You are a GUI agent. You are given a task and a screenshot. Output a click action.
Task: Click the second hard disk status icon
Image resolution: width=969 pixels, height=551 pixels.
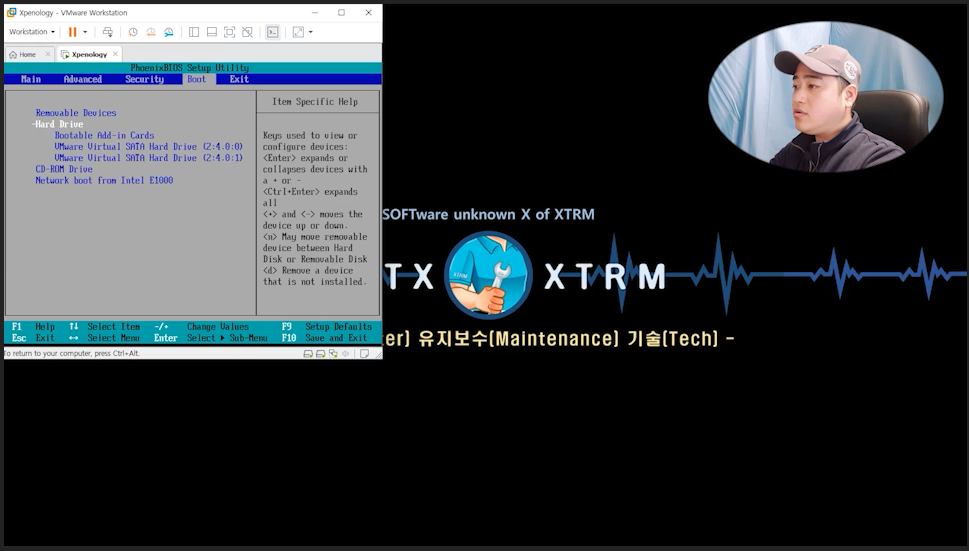pyautogui.click(x=320, y=354)
